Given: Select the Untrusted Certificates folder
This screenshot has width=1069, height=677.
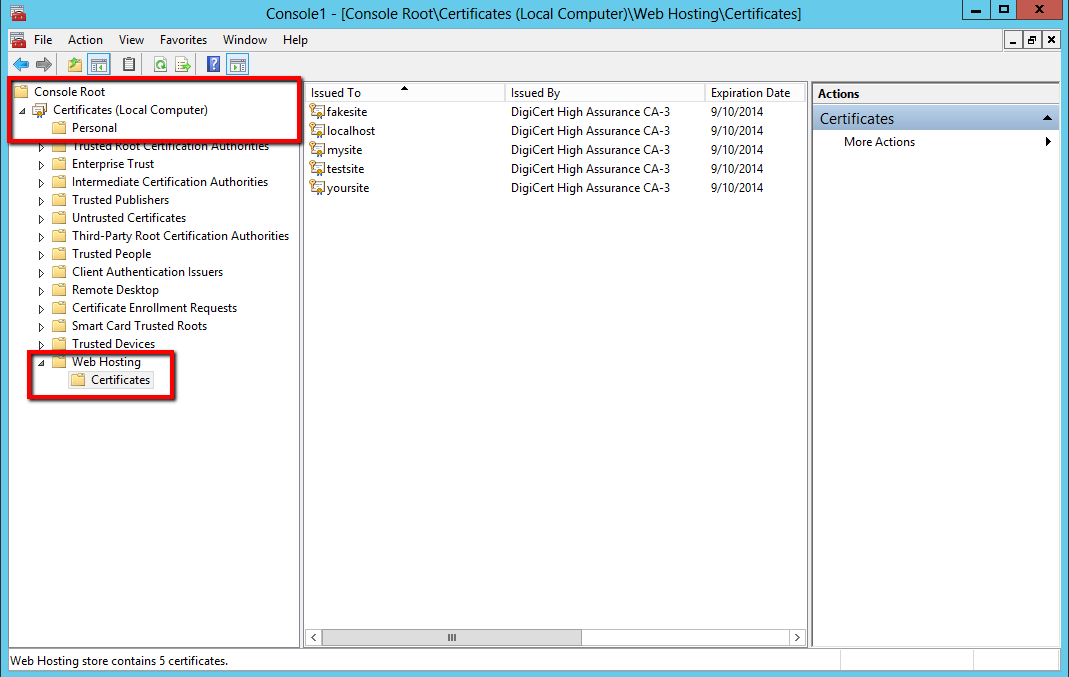Looking at the screenshot, I should pyautogui.click(x=128, y=218).
